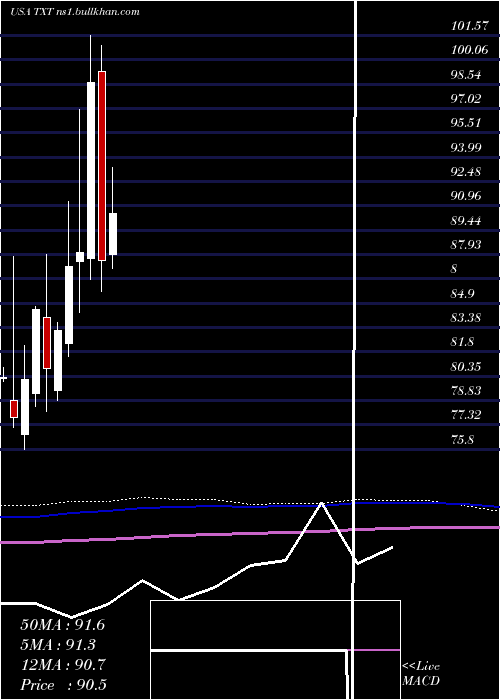This screenshot has height=700, width=500.
Task: Click the 101.57 price axis label
Action: pos(469,26)
